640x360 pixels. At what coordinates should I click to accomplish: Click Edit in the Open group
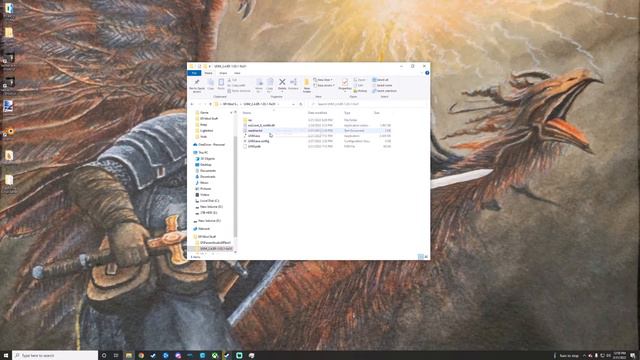point(359,85)
